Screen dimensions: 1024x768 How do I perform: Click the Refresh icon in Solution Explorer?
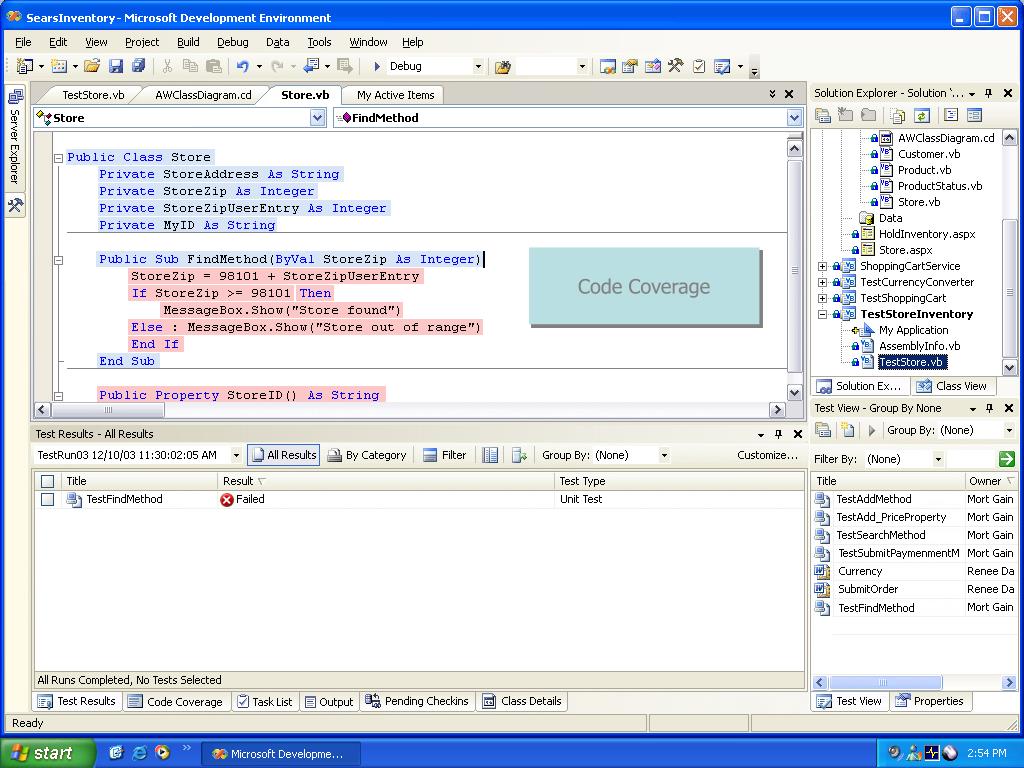(921, 116)
